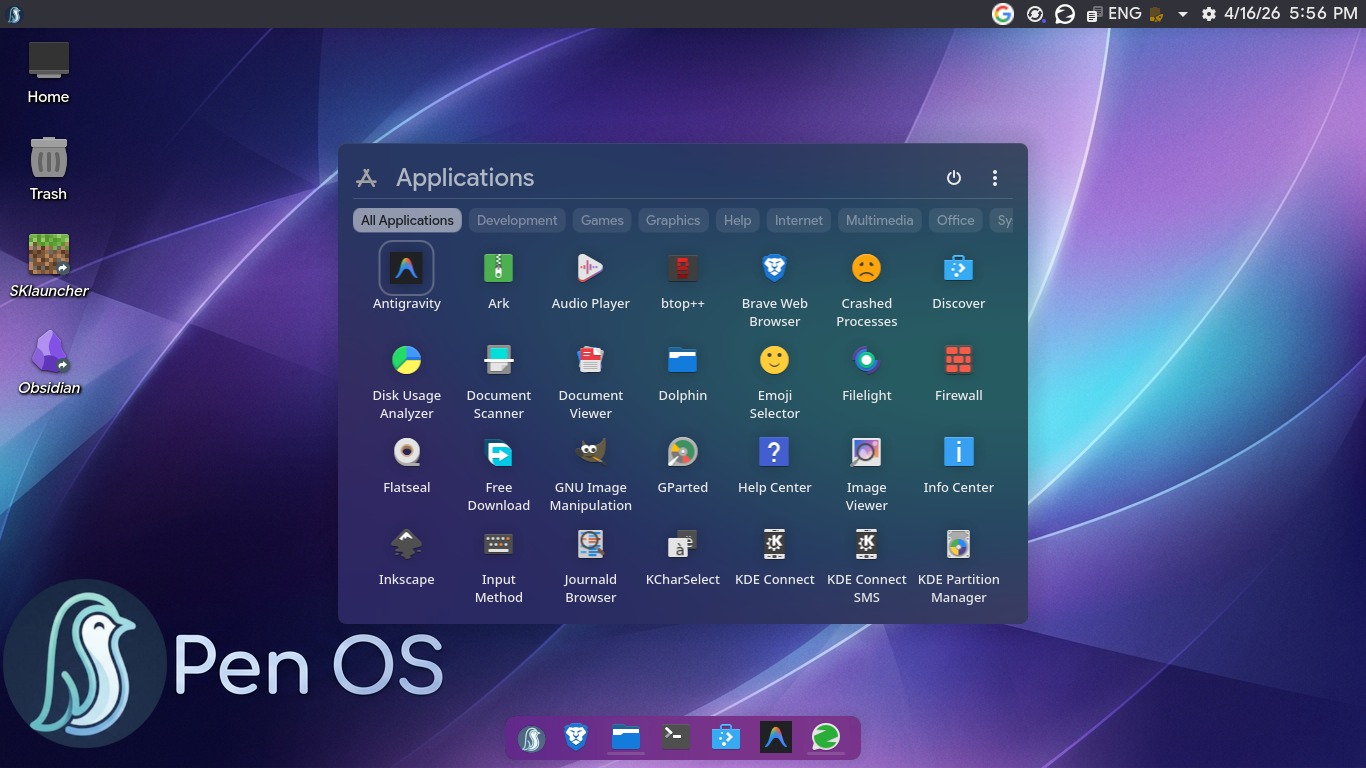
Task: Click the Pen OS penguin launcher in the dock
Action: (530, 738)
